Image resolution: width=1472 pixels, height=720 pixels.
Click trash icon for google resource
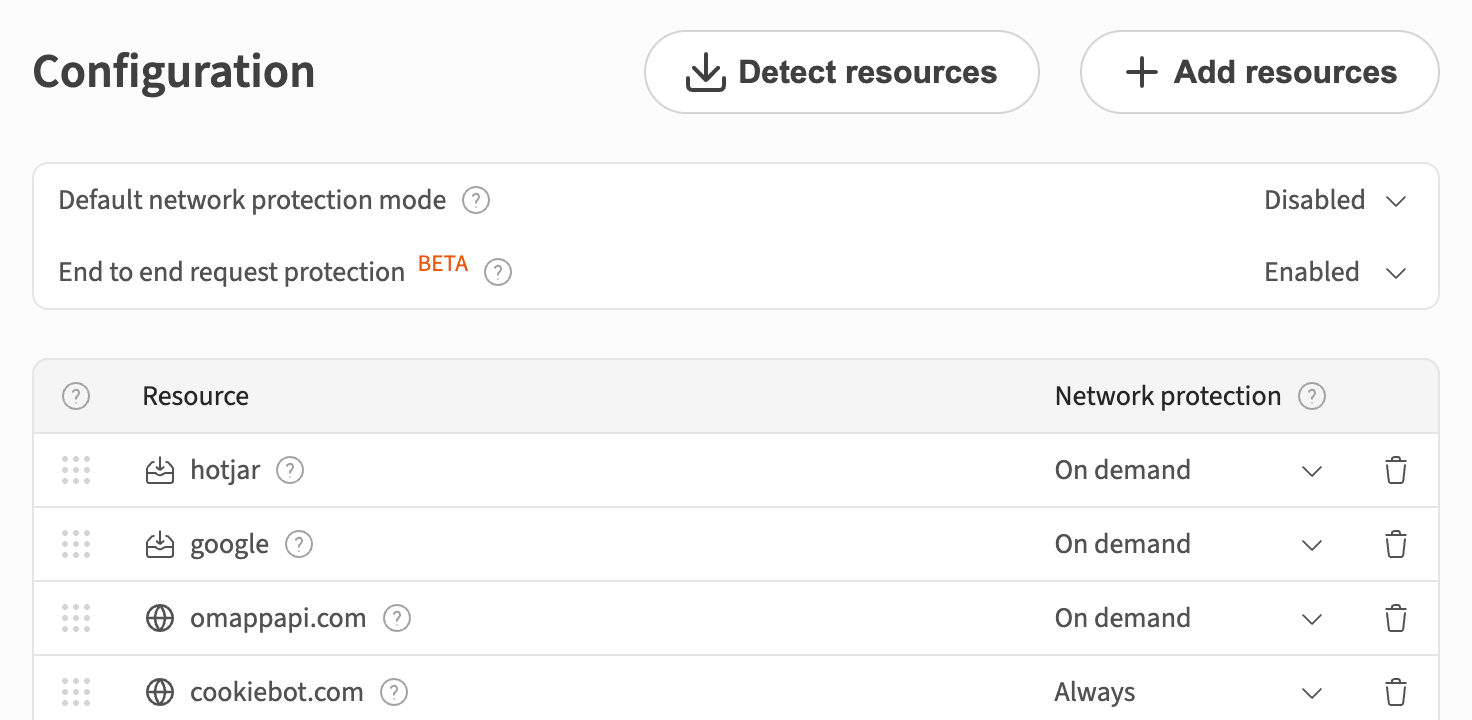pyautogui.click(x=1396, y=544)
